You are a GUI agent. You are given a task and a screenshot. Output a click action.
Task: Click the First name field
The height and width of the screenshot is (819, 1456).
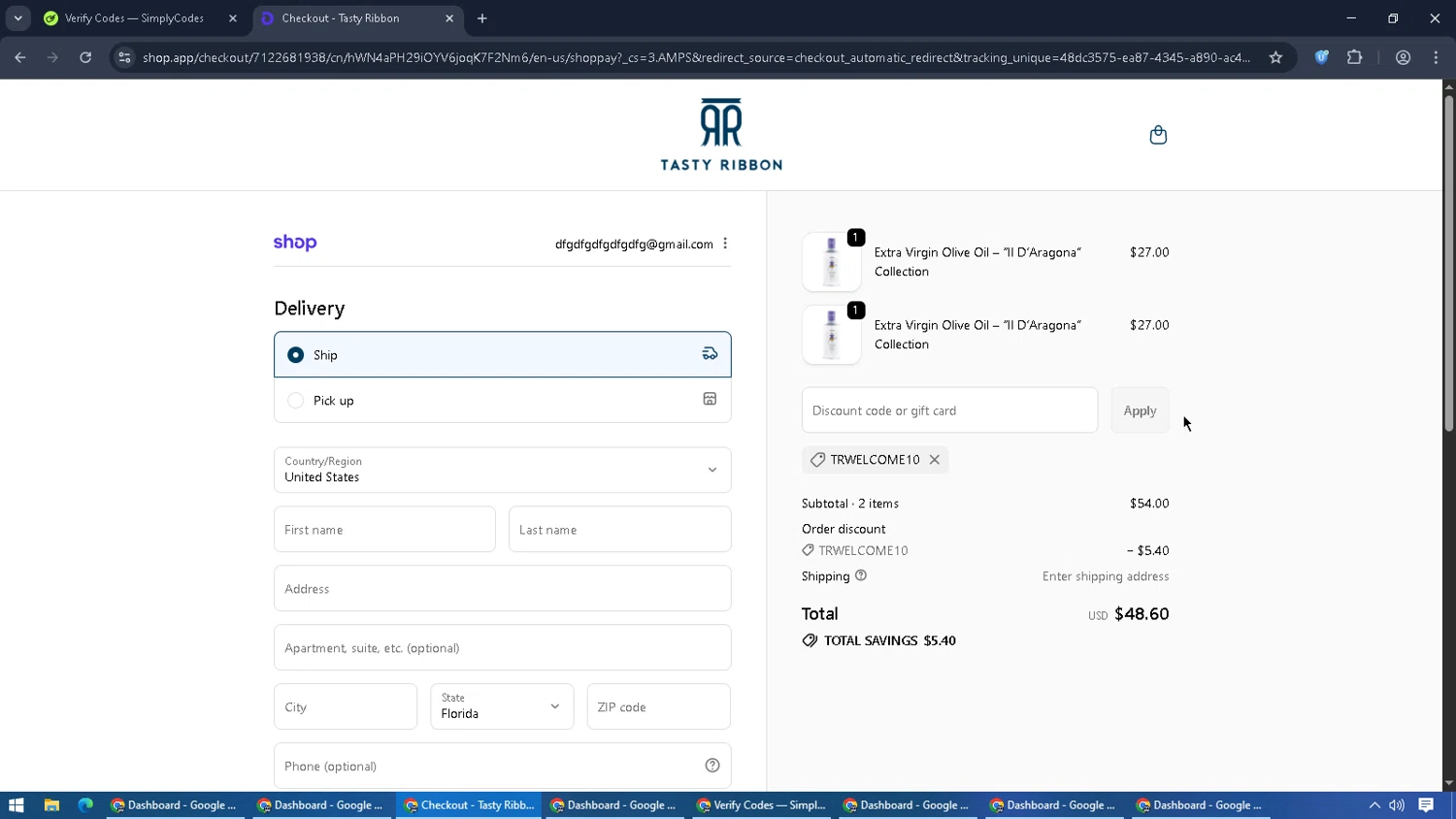tap(384, 530)
